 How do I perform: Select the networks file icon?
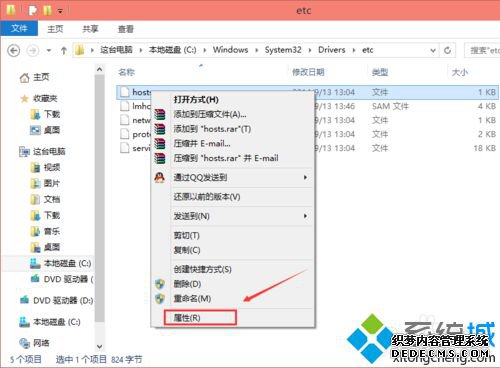click(125, 120)
